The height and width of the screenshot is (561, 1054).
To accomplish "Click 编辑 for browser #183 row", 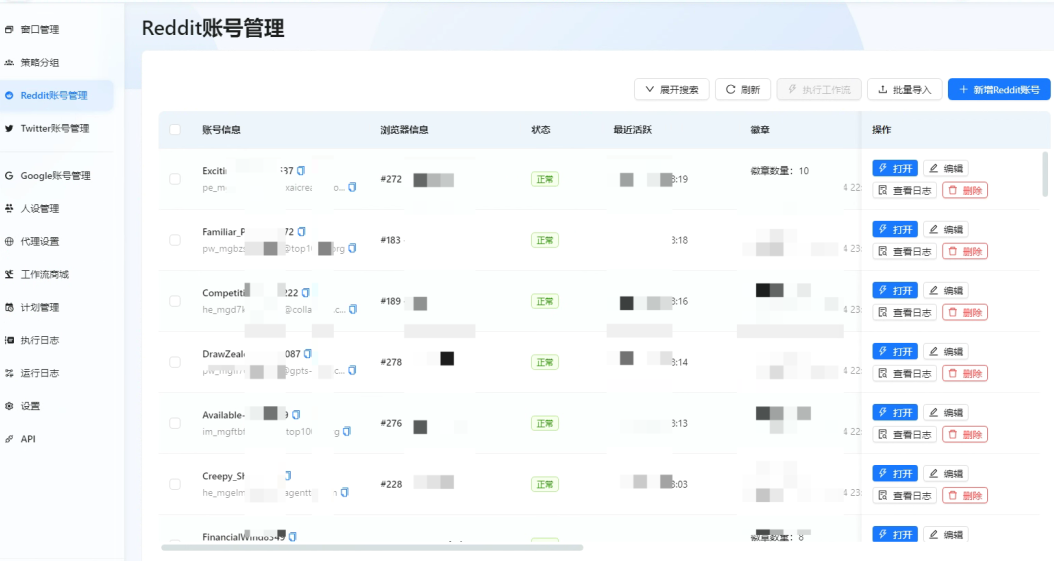I will [946, 229].
